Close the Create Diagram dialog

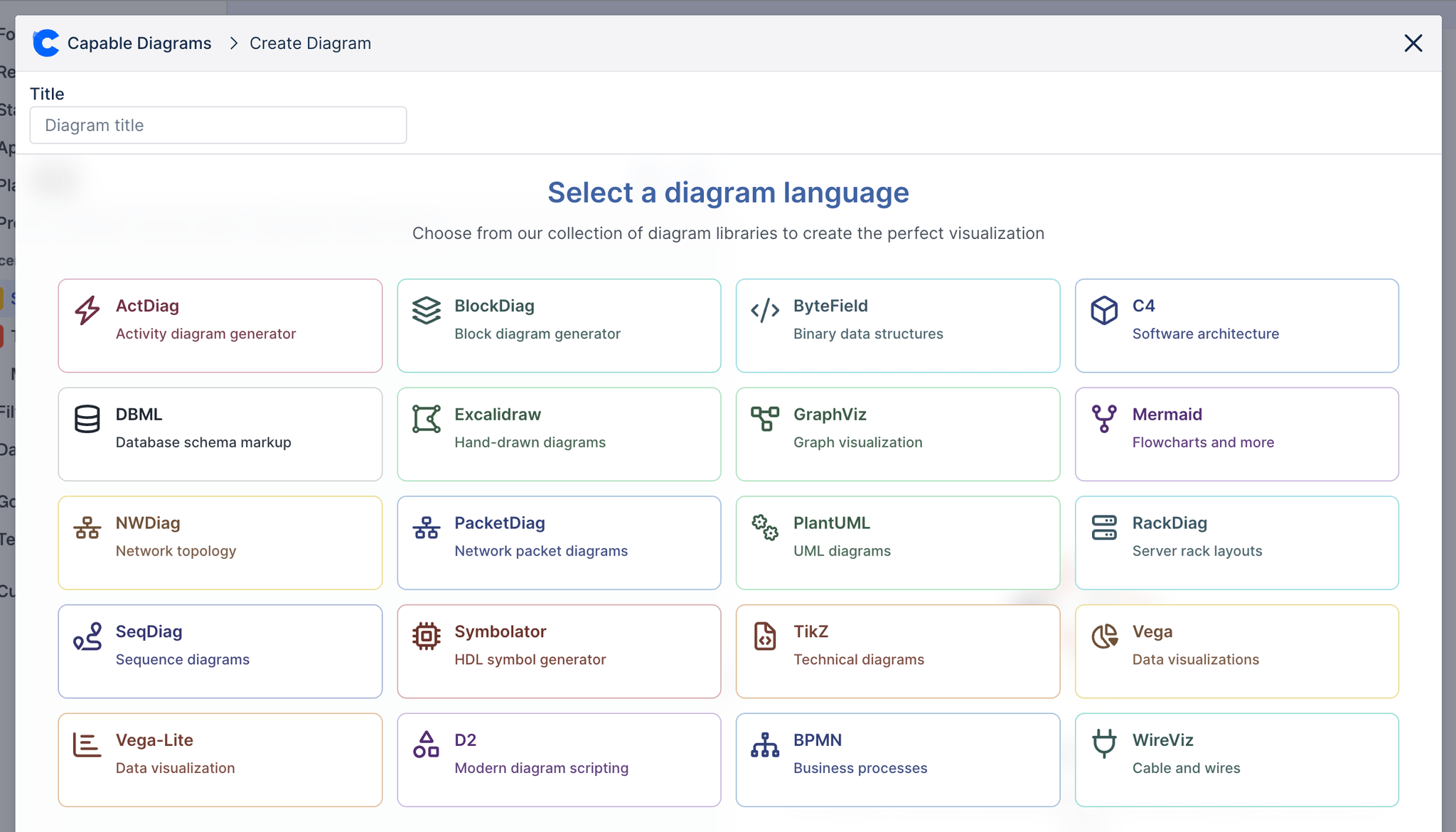pos(1413,43)
